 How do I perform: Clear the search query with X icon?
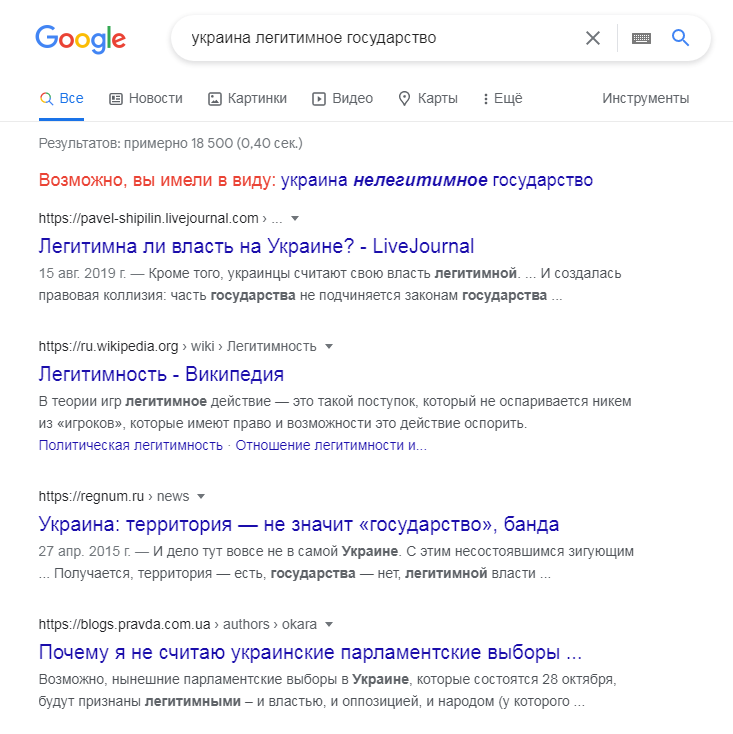pos(593,38)
